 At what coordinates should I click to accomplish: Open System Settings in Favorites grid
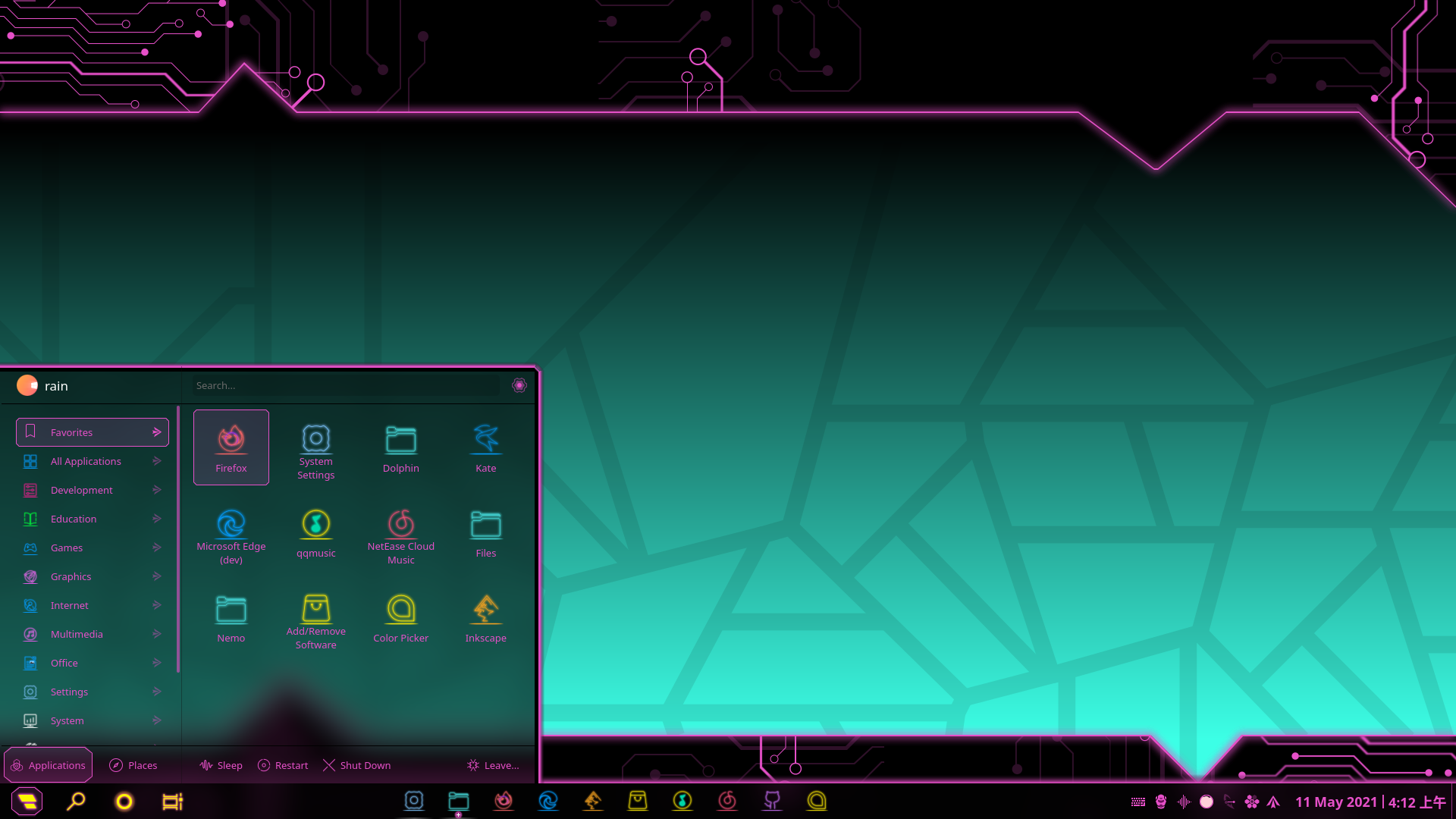tap(316, 447)
